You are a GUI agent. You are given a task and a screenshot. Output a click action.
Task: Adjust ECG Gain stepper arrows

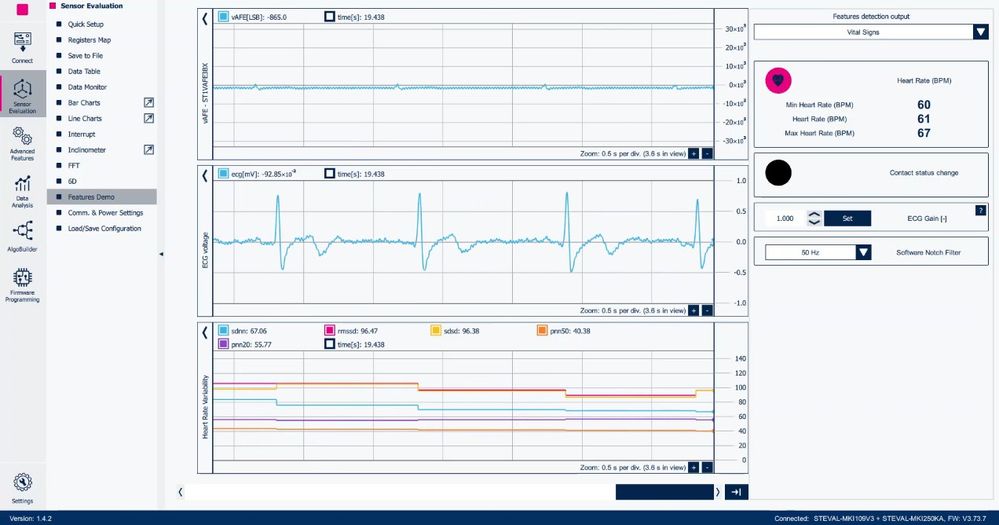[x=814, y=218]
